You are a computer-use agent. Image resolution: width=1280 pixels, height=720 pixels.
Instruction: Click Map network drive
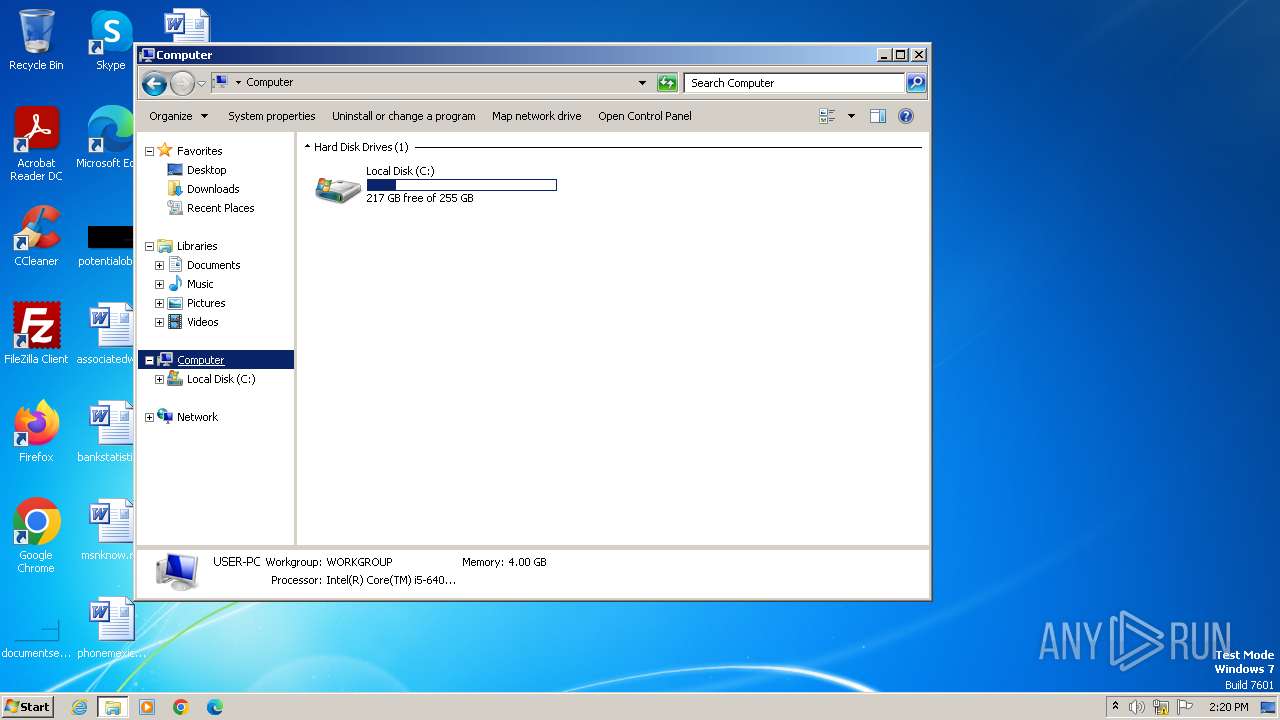[x=536, y=116]
